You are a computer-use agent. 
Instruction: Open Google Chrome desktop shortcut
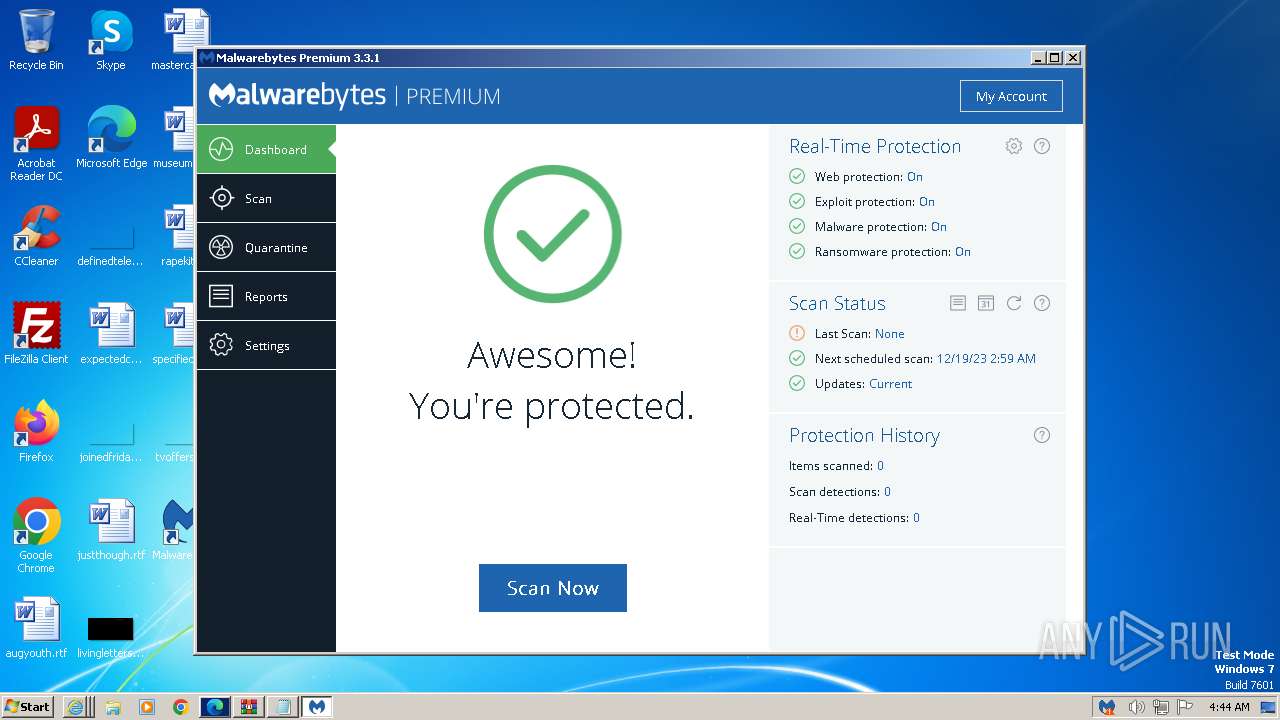click(36, 536)
